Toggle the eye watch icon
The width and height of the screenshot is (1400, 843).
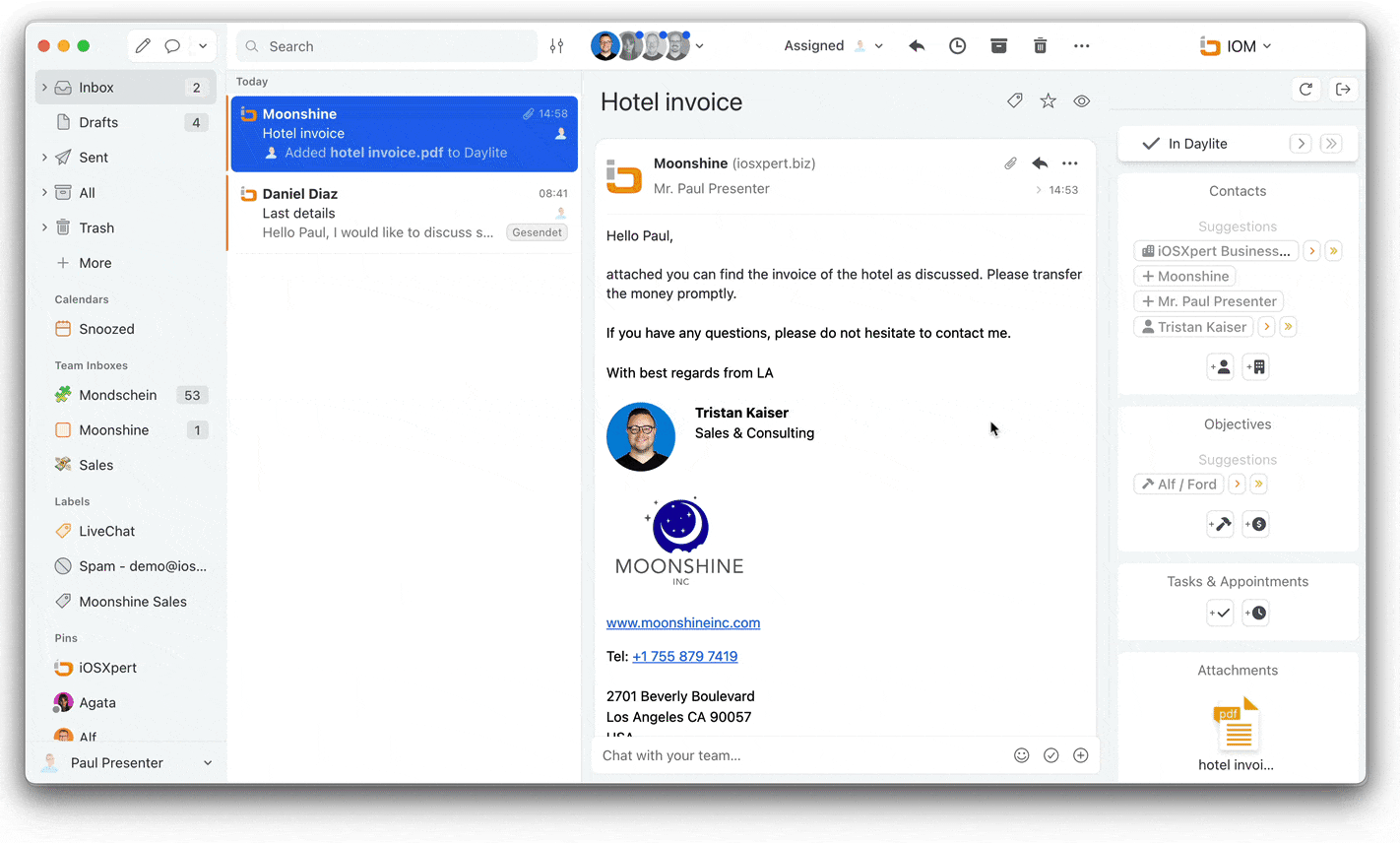1081,100
